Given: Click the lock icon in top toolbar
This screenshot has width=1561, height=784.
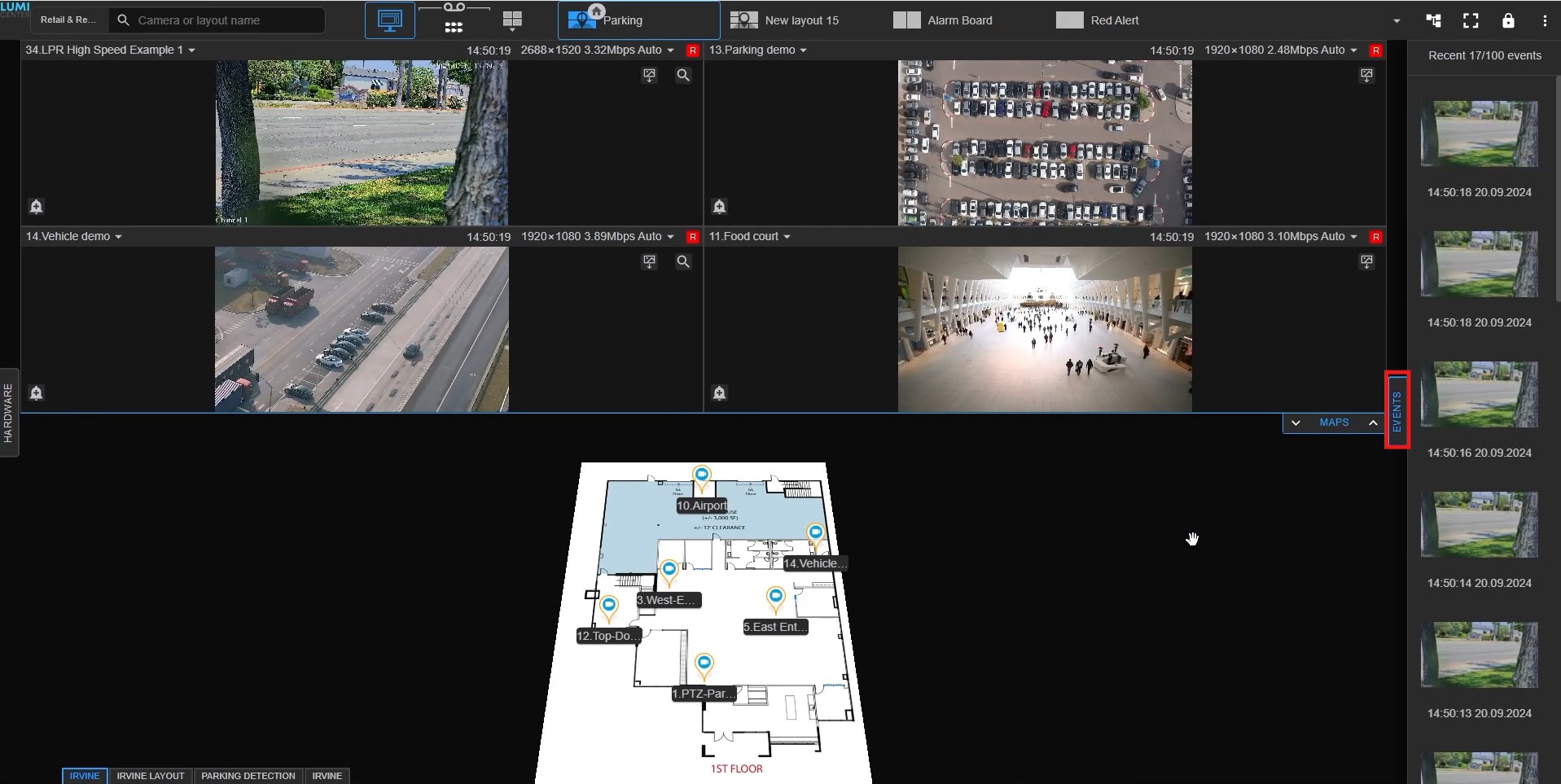Looking at the screenshot, I should 1507,21.
